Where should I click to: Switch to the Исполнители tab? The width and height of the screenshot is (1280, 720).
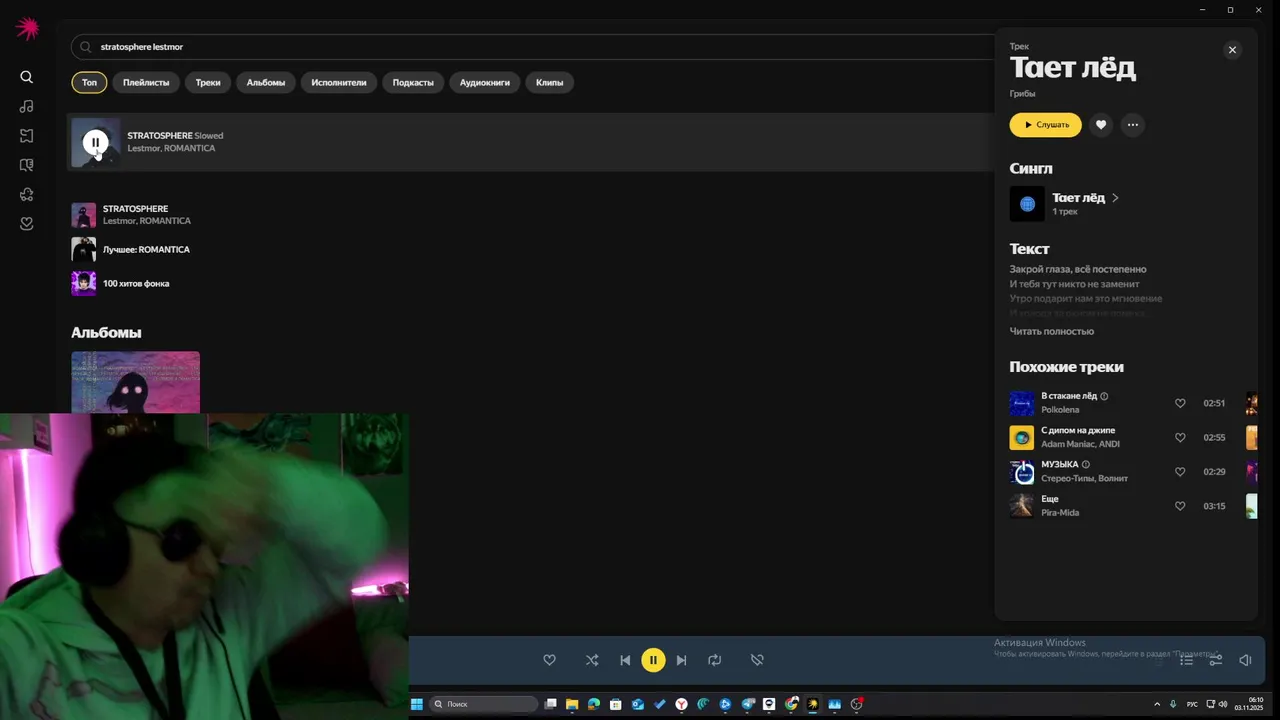click(x=339, y=82)
